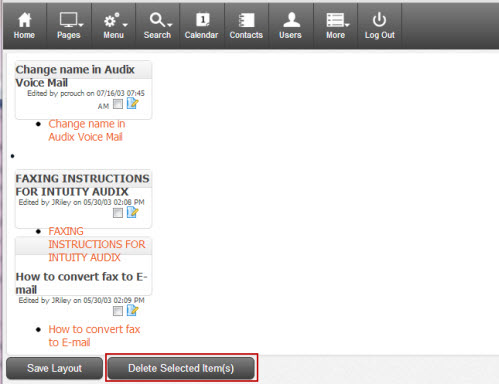Check the box for How to convert fax to E-mail
The width and height of the screenshot is (499, 384).
coord(118,311)
